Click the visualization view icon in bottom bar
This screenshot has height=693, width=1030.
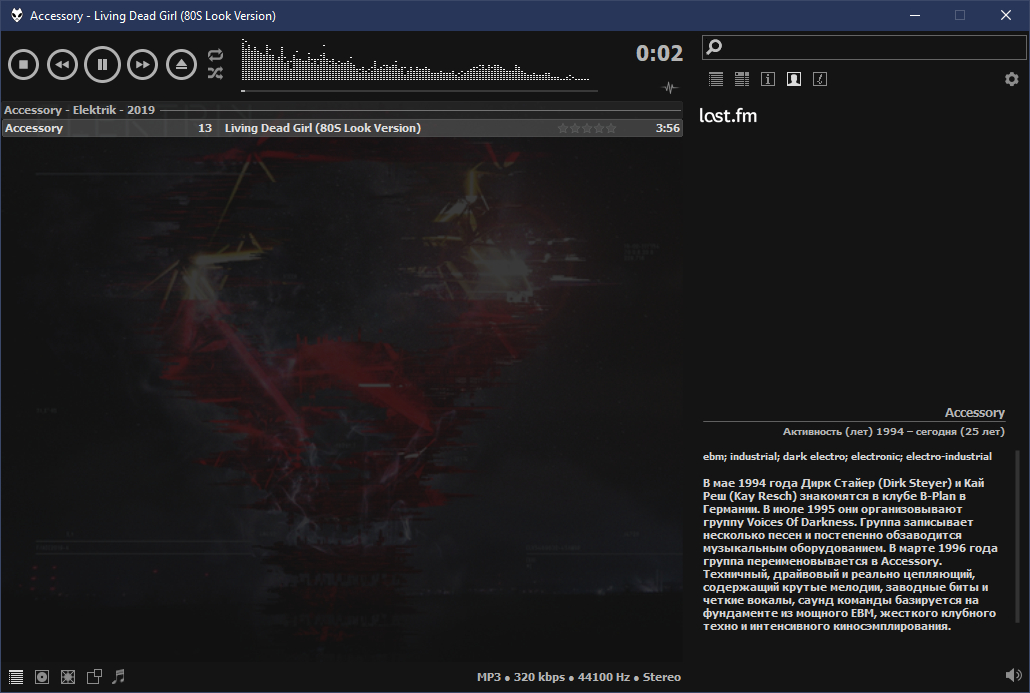click(68, 677)
